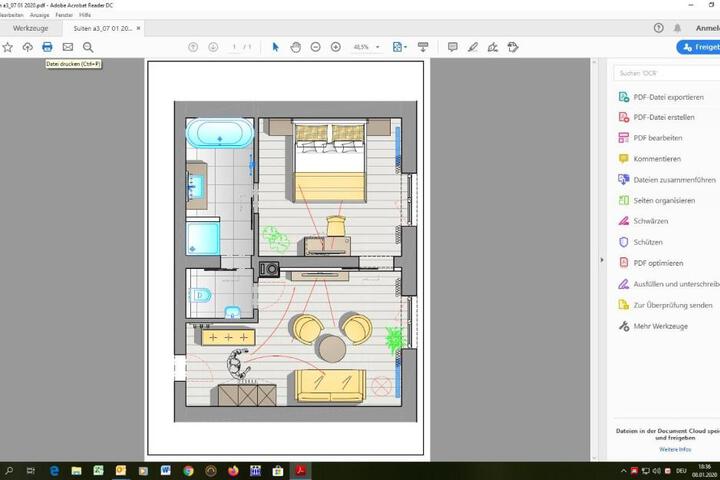Click the Freigeben share button
The width and height of the screenshot is (720, 480).
coord(698,47)
